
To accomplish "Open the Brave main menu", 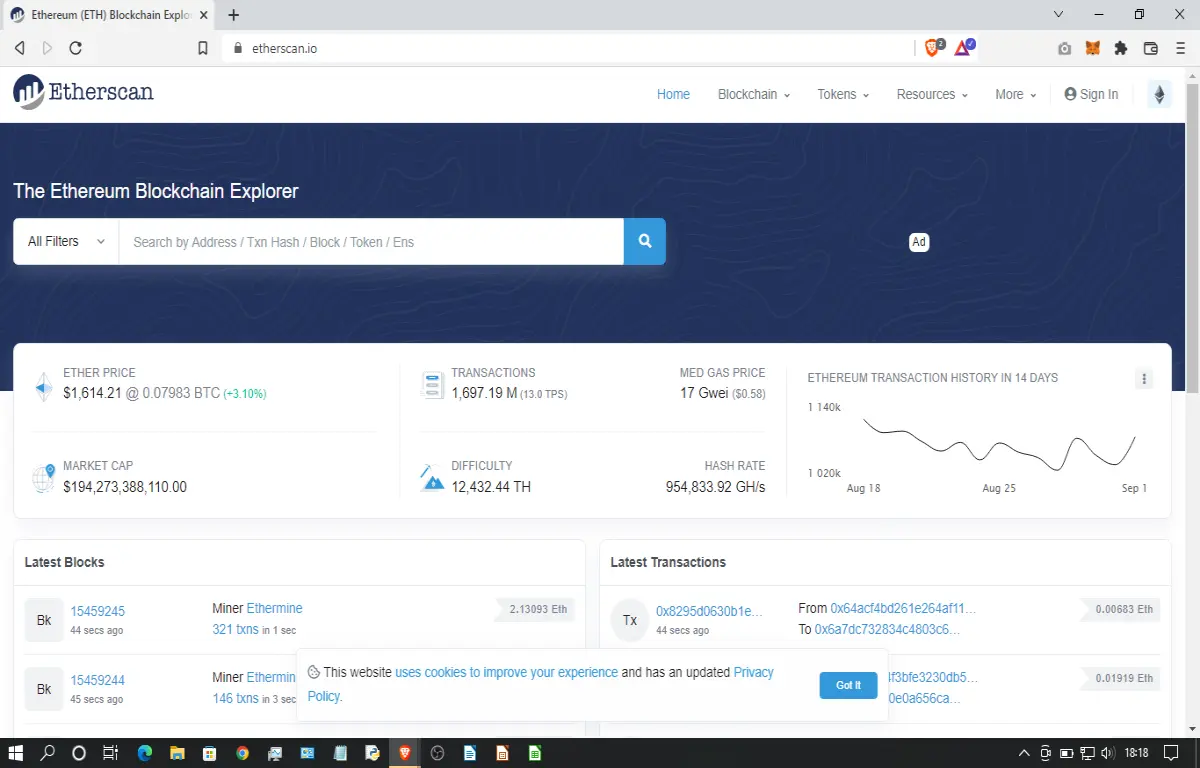I will point(1180,48).
